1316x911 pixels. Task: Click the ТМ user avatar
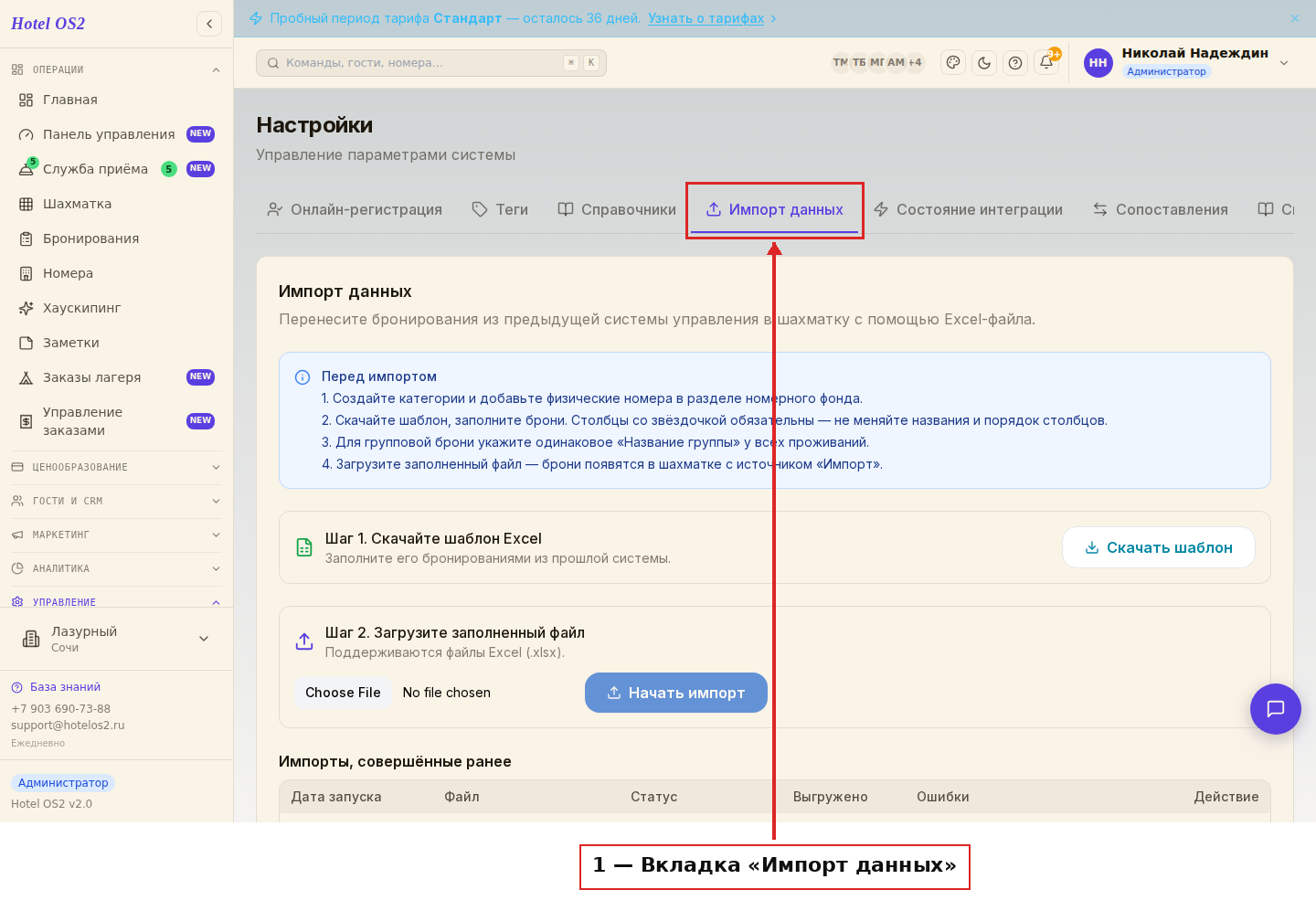click(x=840, y=63)
